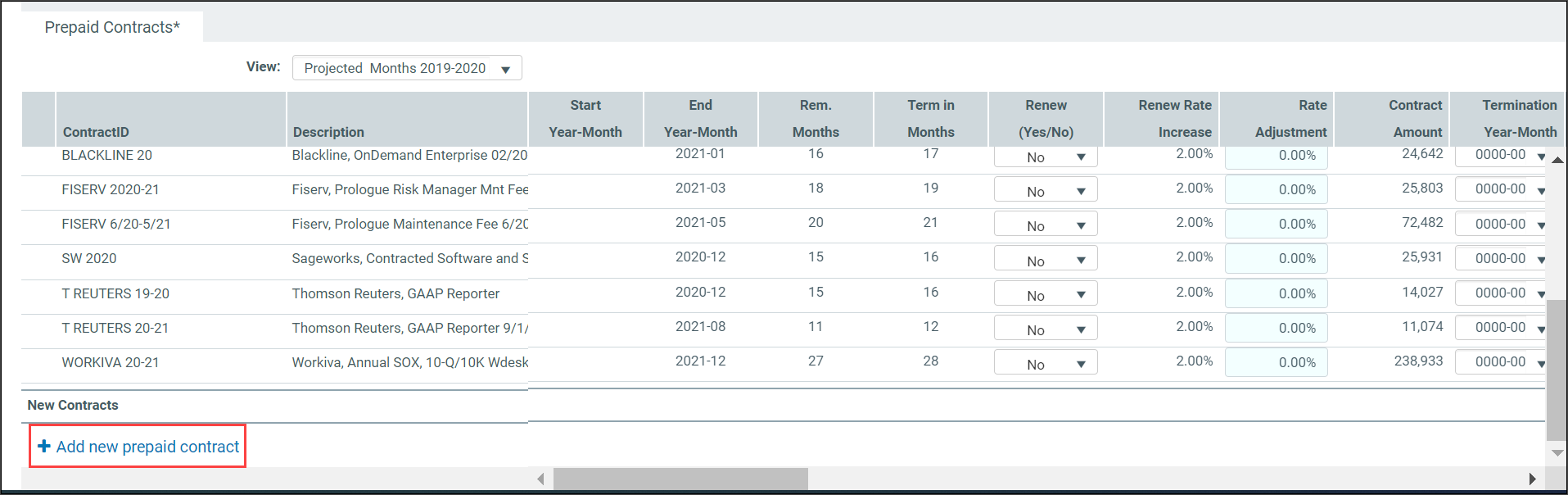This screenshot has width=1568, height=495.
Task: Open Renew dropdown for FISERV 6/20-5/21
Action: [x=1046, y=225]
